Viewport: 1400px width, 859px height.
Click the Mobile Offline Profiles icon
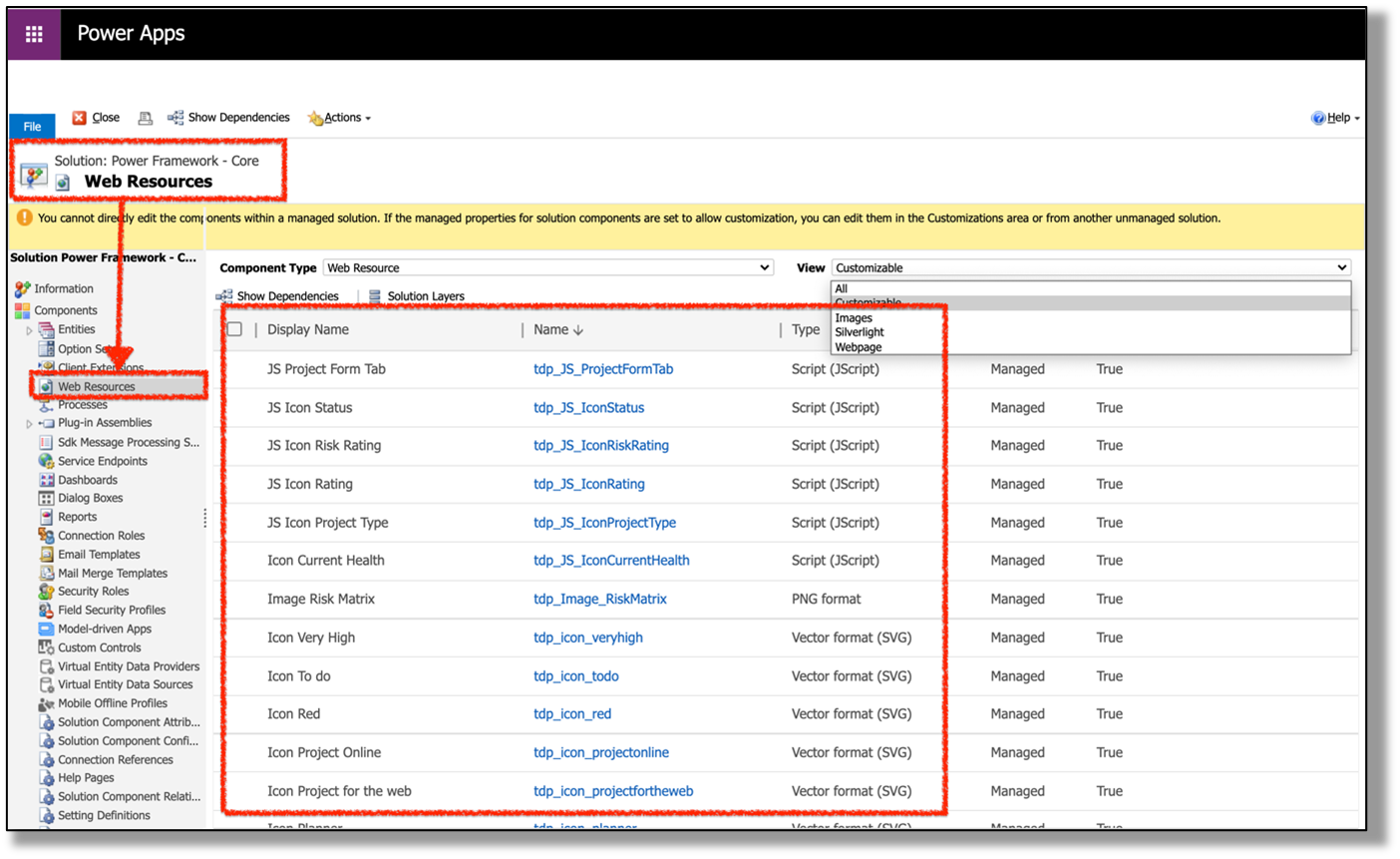46,703
